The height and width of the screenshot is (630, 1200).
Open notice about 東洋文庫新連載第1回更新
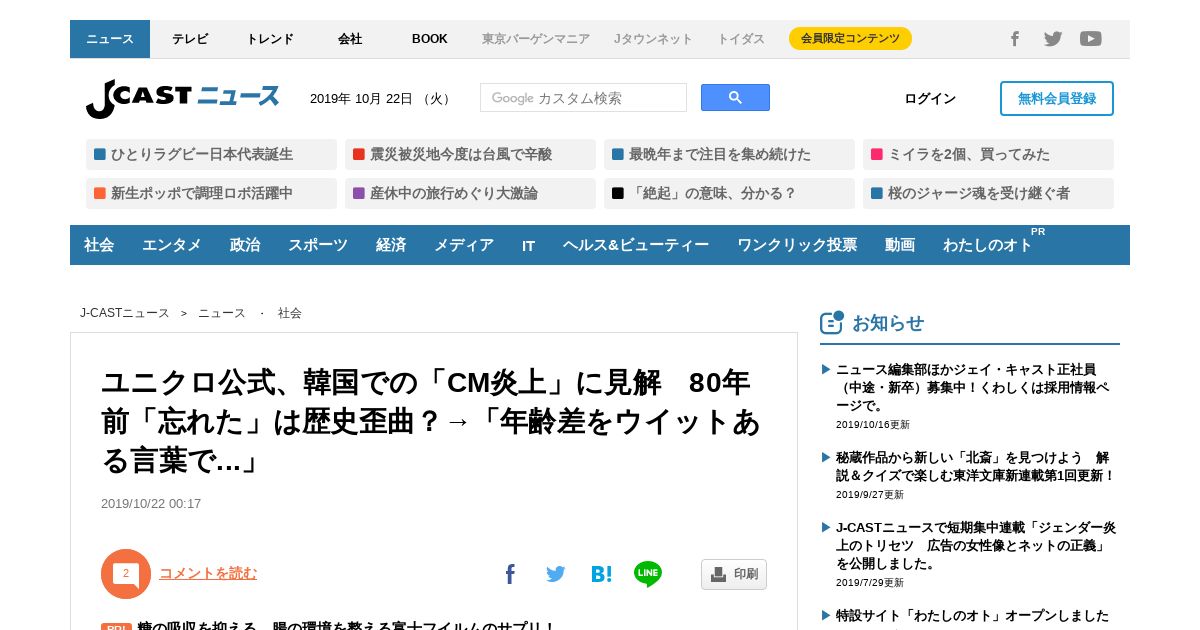coord(975,466)
